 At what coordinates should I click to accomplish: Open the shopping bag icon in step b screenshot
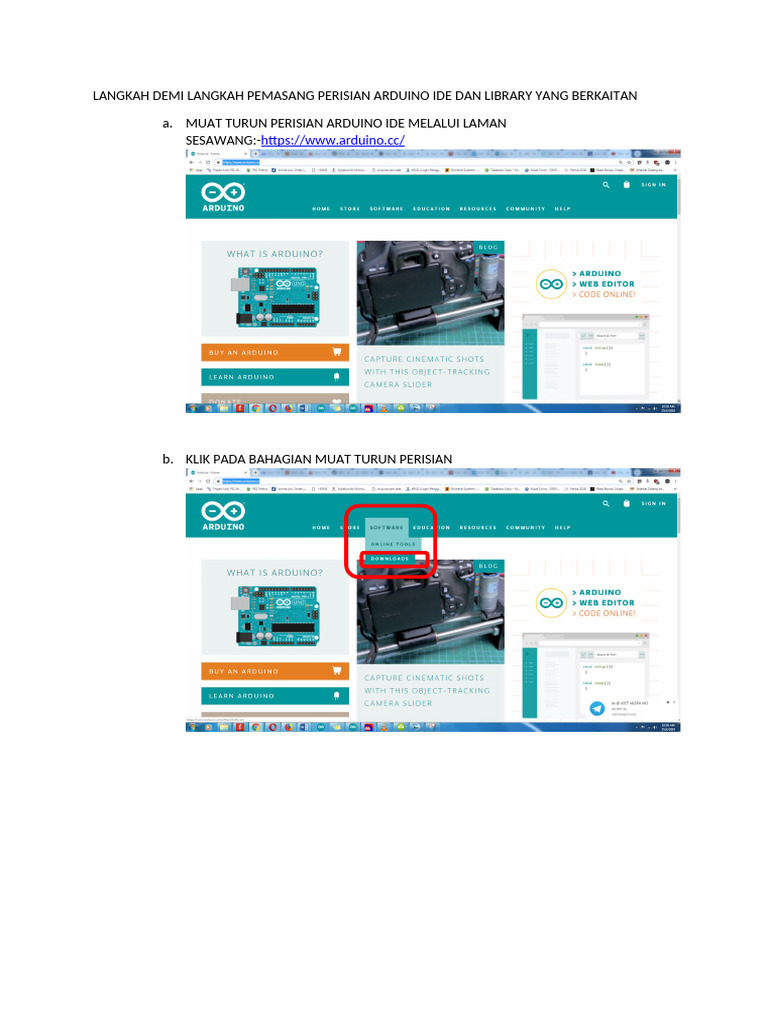626,504
